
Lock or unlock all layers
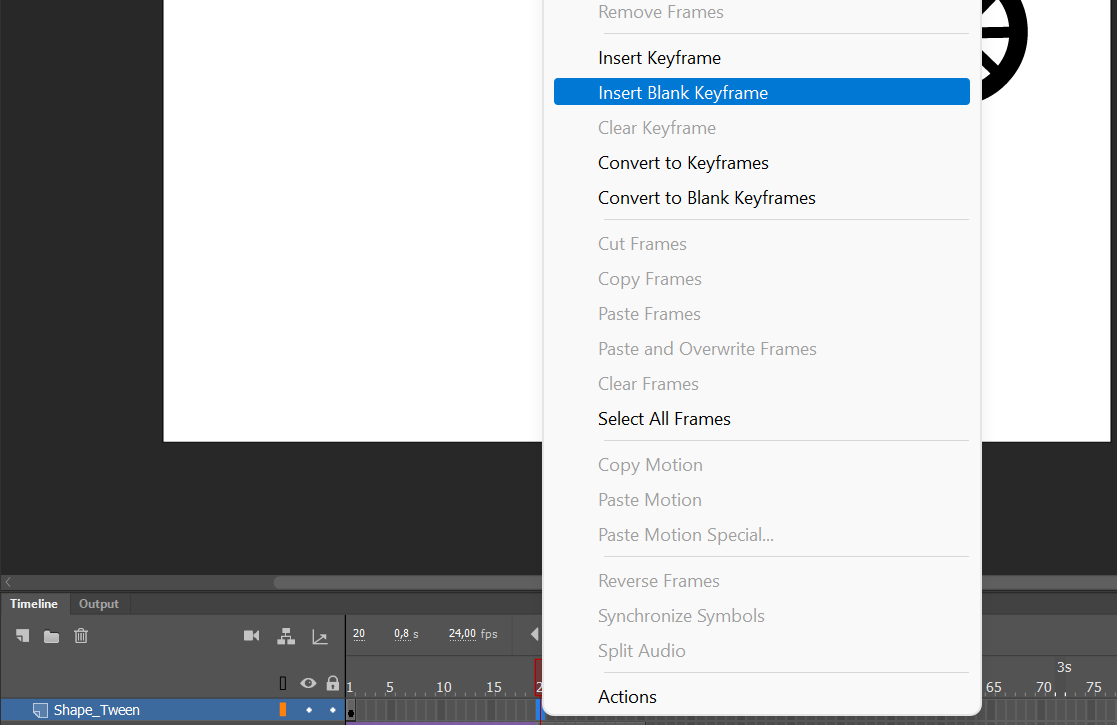click(333, 683)
